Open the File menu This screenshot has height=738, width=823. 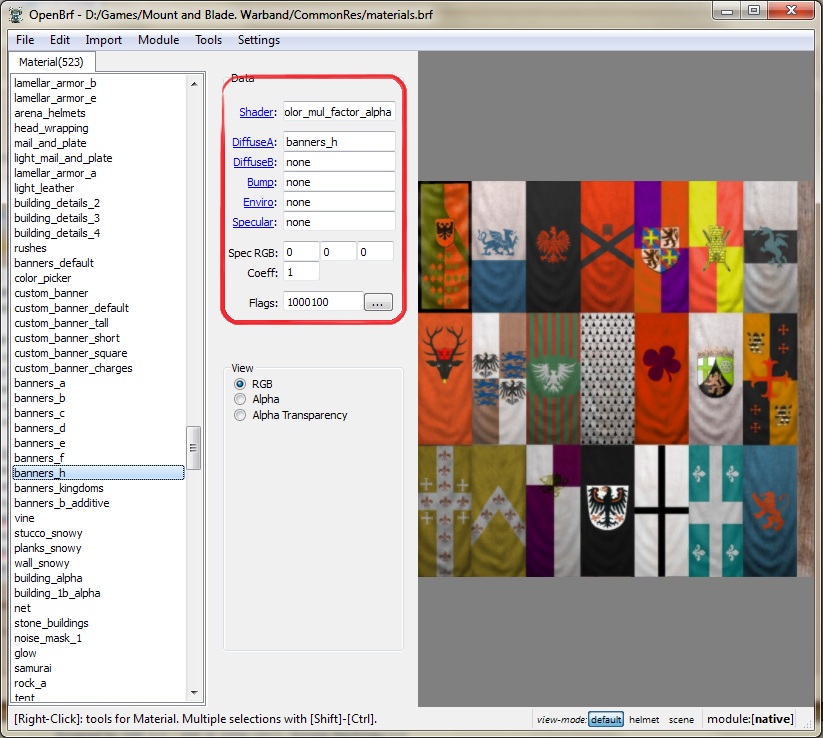pyautogui.click(x=25, y=40)
